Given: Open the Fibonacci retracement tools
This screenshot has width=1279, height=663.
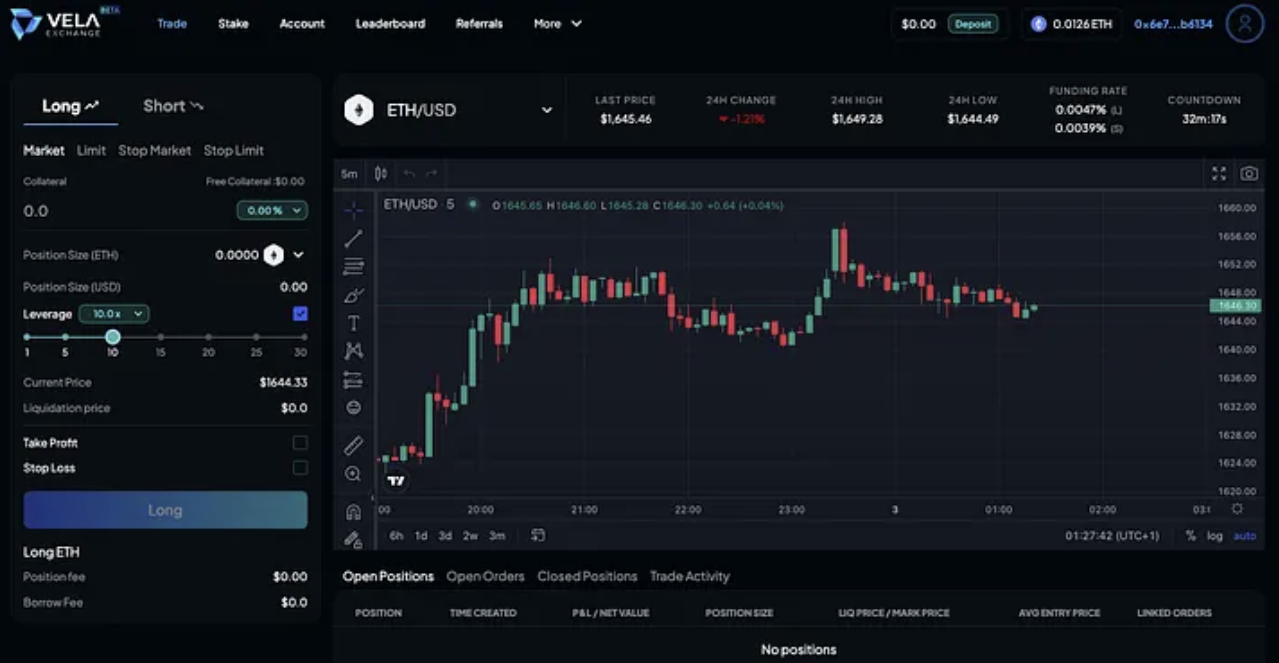Looking at the screenshot, I should pyautogui.click(x=353, y=267).
